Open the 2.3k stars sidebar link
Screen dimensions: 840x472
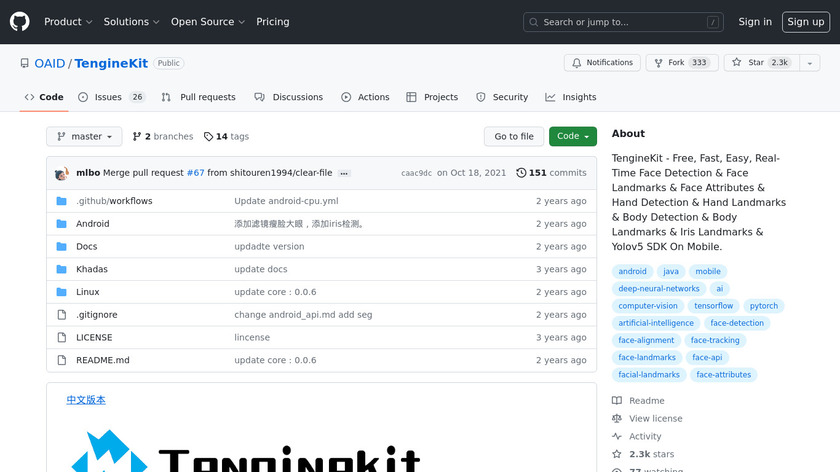pyautogui.click(x=643, y=454)
